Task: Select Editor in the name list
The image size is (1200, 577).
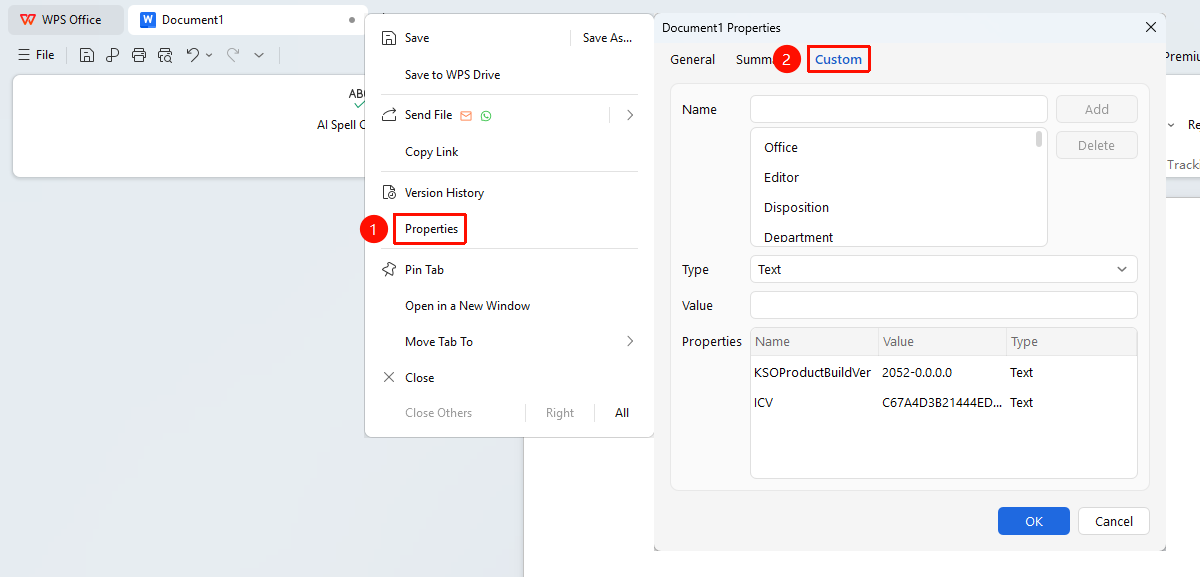Action: click(x=782, y=178)
